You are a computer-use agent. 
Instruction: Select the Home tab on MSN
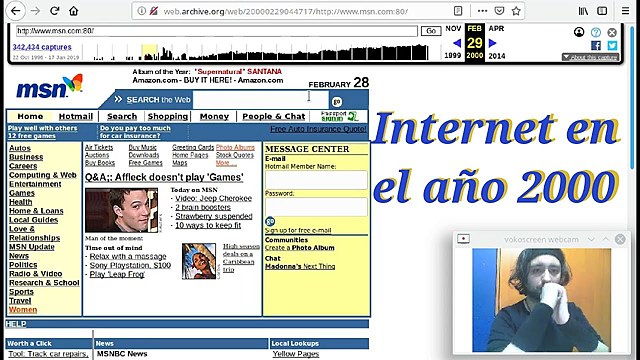(30, 116)
